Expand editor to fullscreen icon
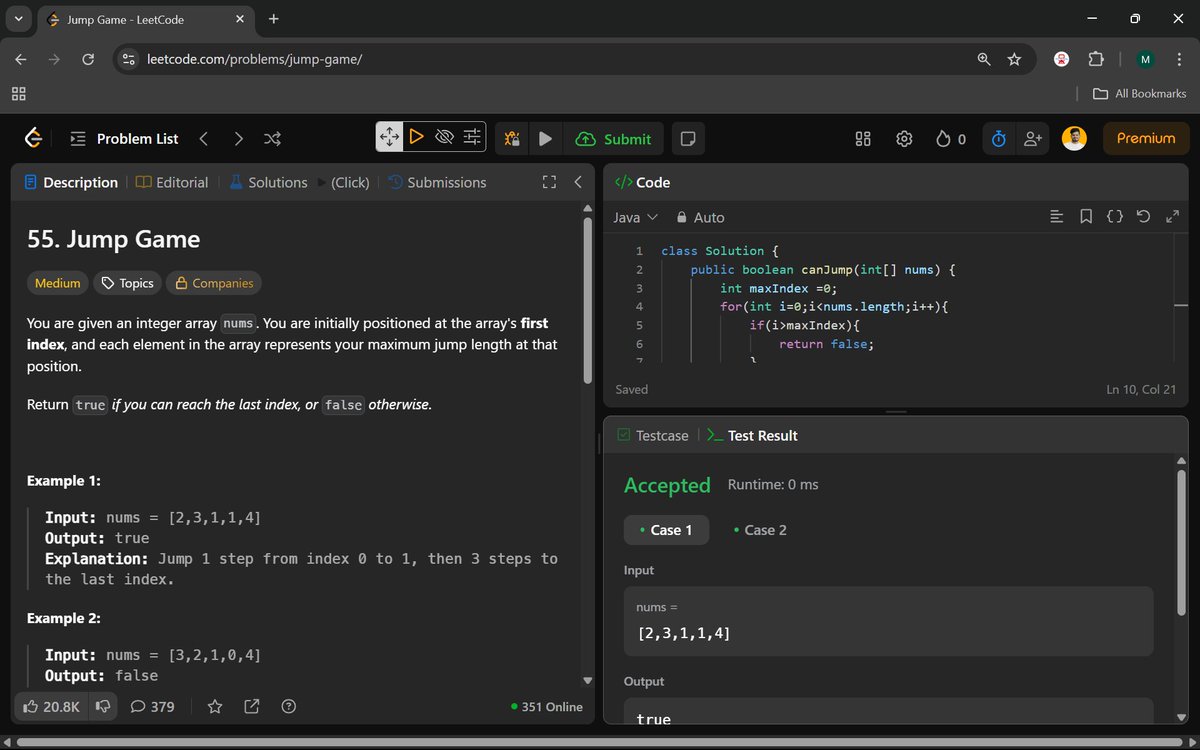The width and height of the screenshot is (1200, 750). [1173, 216]
